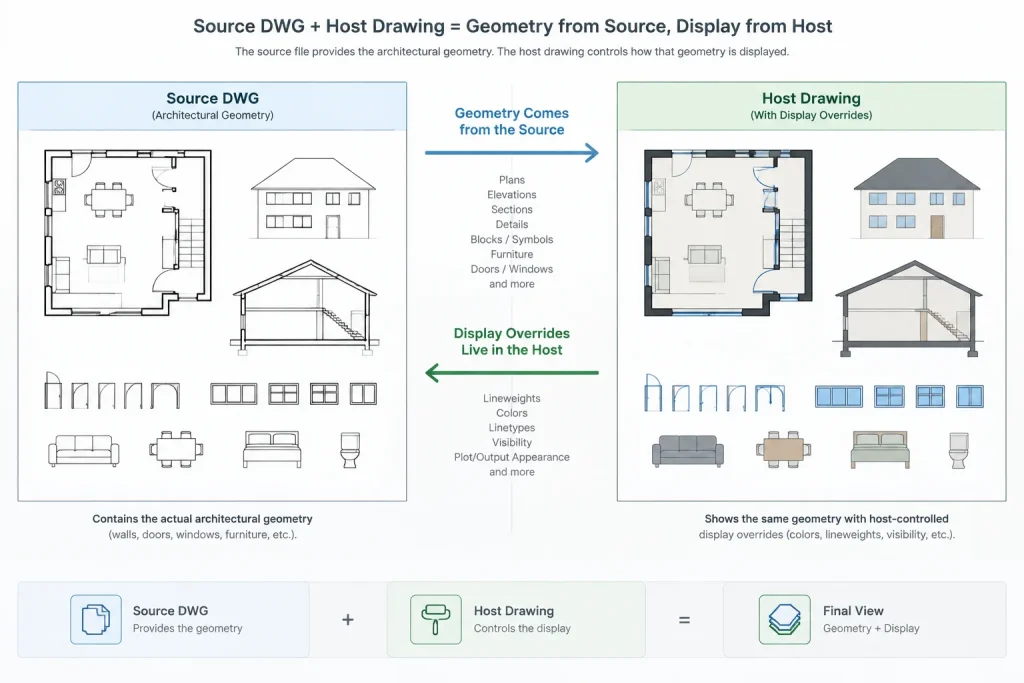Pick the blue triple-pane window in Host Drawing
1024x683 pixels.
tap(839, 396)
